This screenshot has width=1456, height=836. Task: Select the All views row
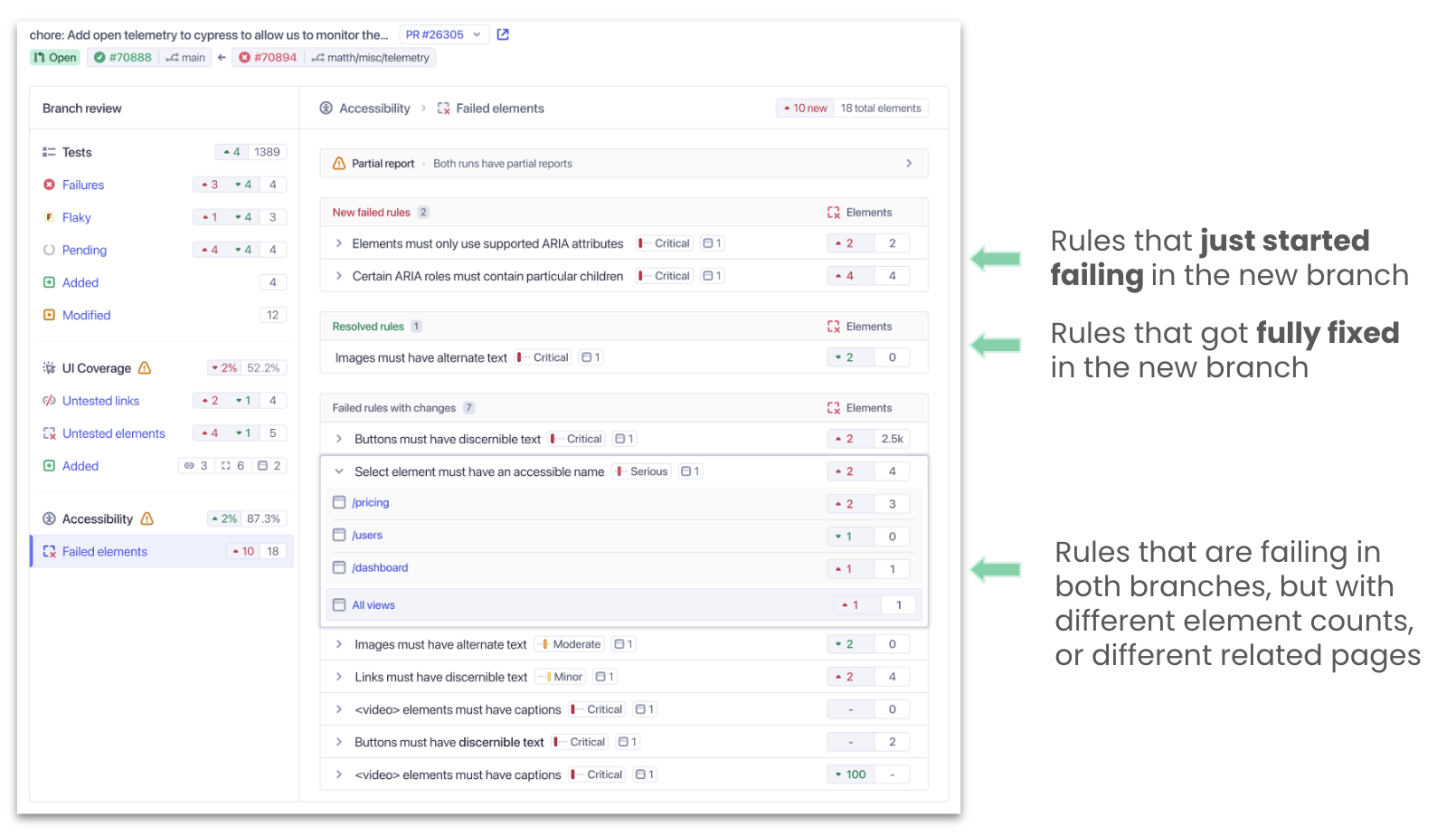[373, 604]
